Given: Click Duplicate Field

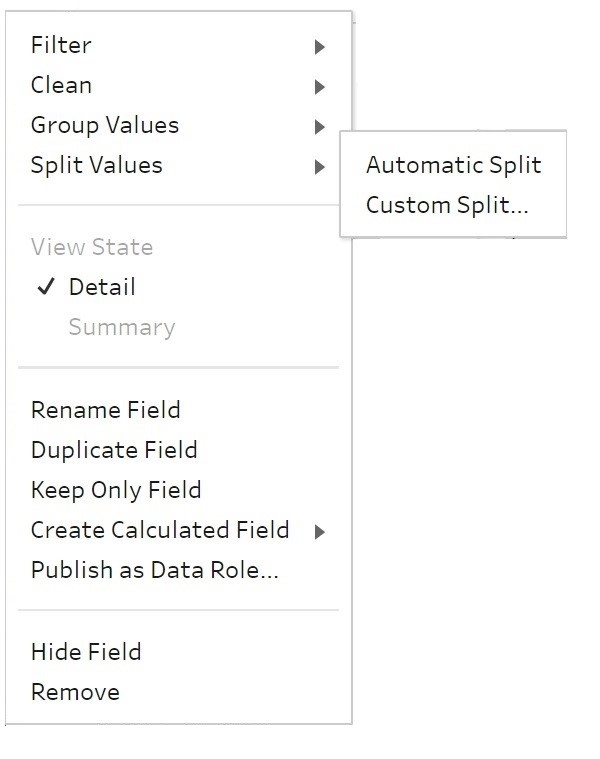Looking at the screenshot, I should point(114,450).
